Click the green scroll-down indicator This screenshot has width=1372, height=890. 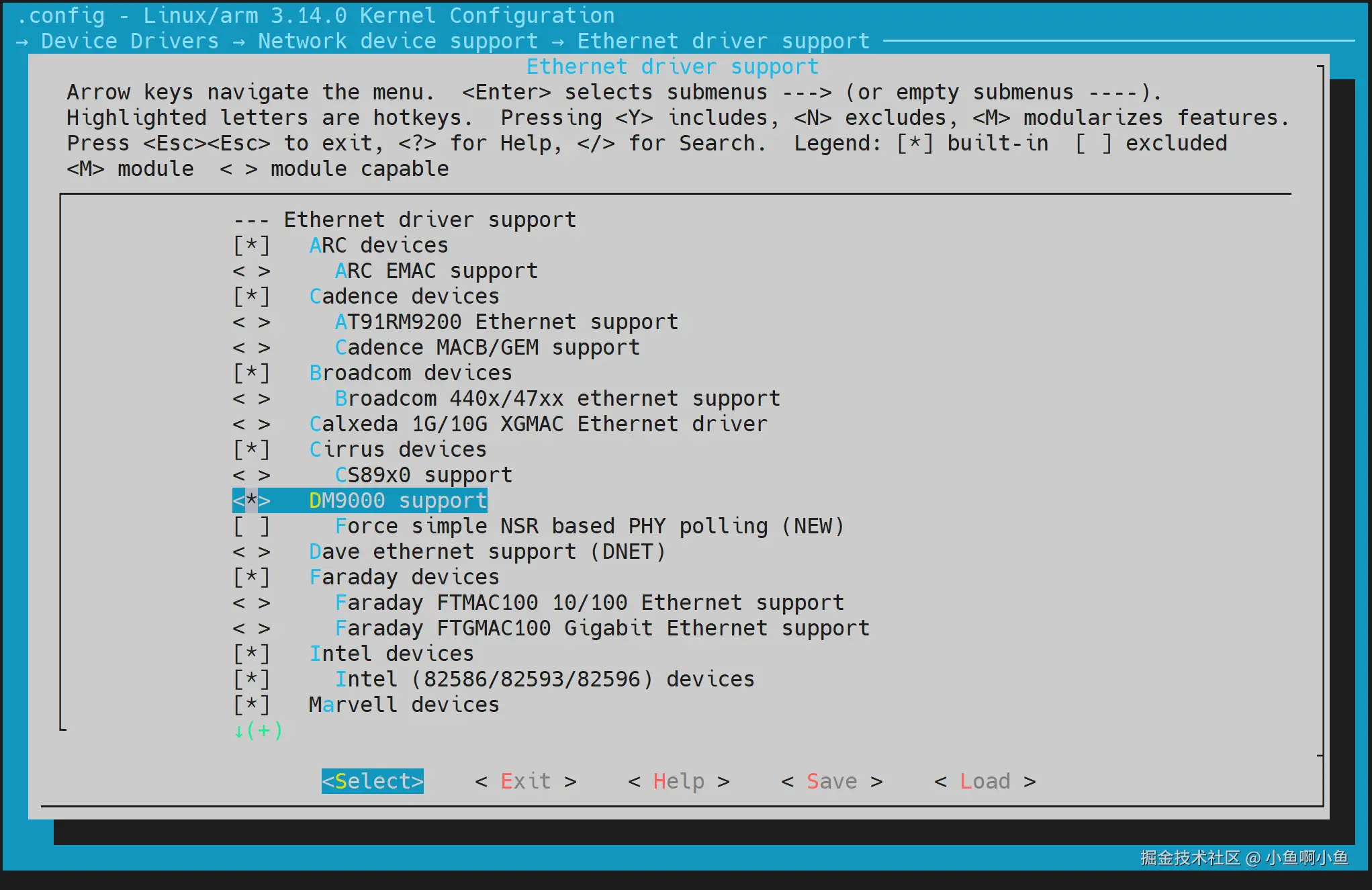point(258,730)
